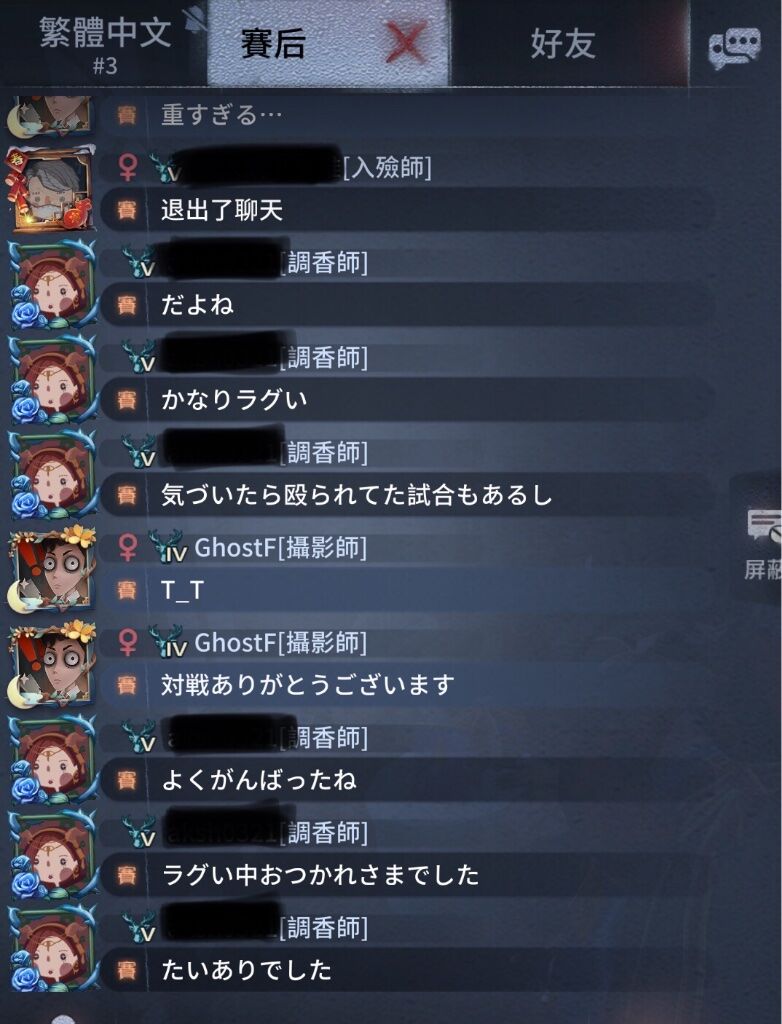This screenshot has height=1024, width=782.
Task: Click the female gender icon by the 入殮師 player
Action: [x=128, y=167]
